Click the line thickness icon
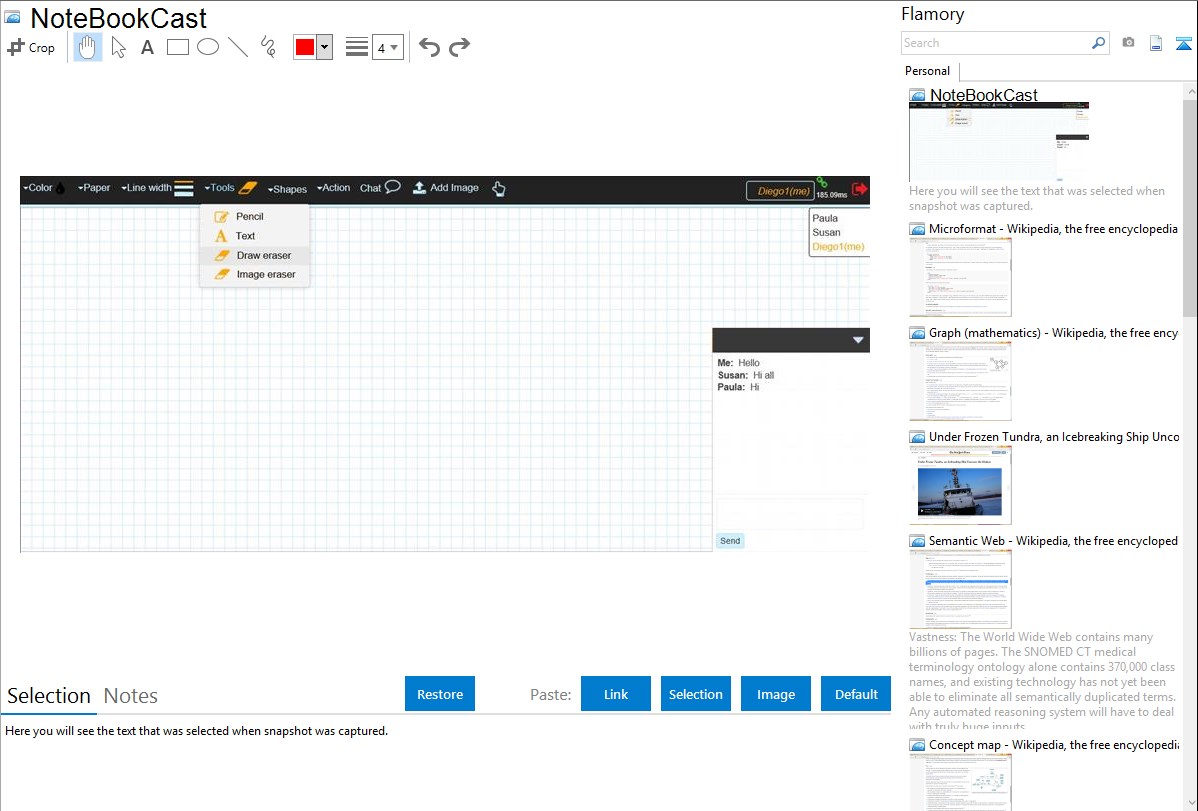 point(356,47)
